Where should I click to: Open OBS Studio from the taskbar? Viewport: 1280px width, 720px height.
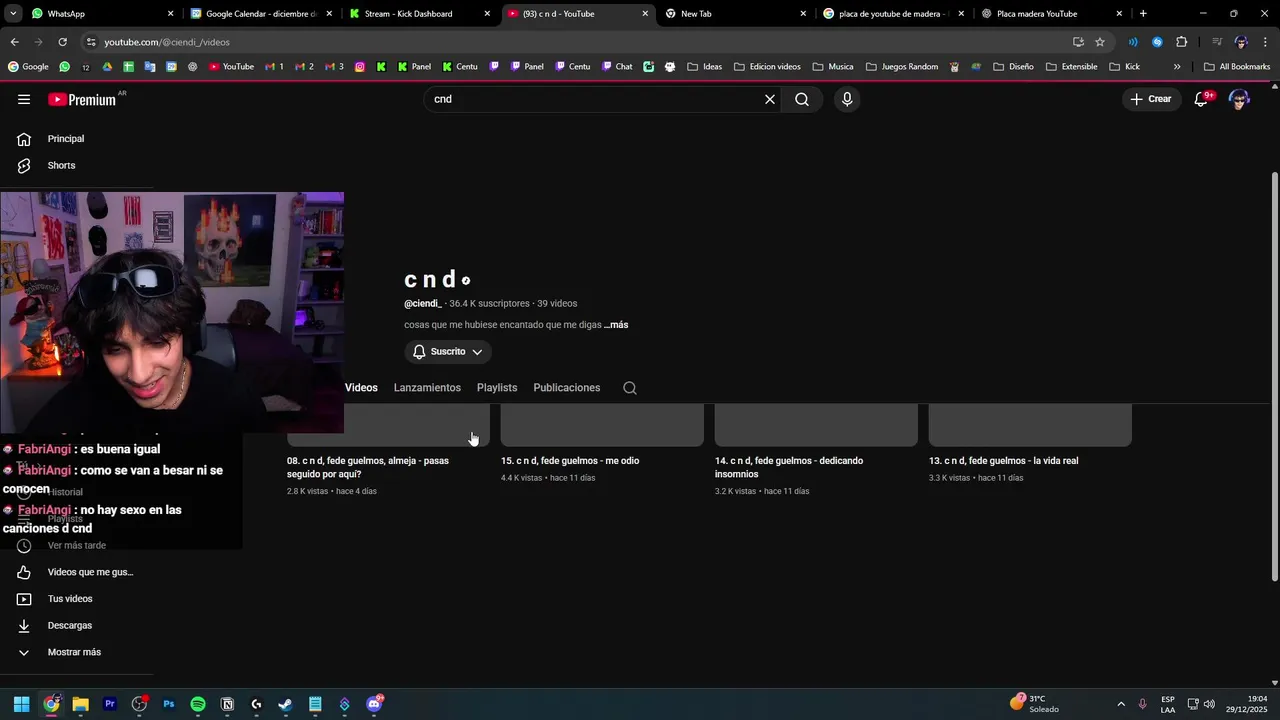click(139, 704)
